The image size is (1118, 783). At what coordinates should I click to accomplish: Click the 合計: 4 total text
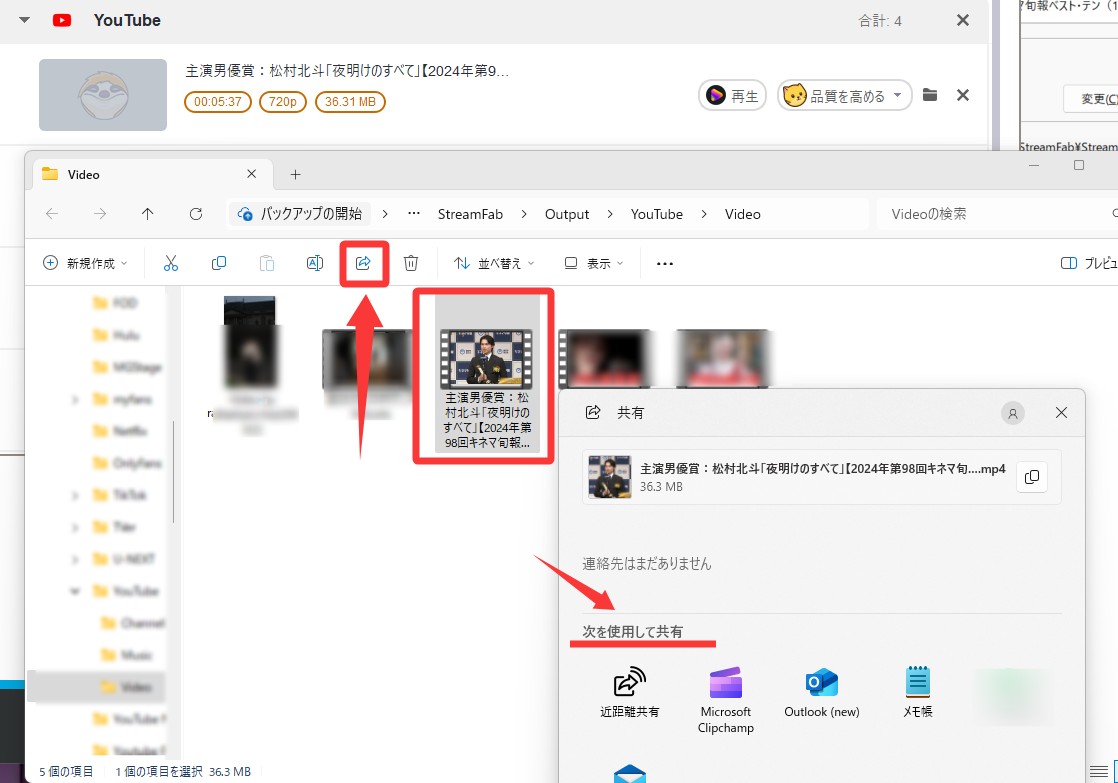click(880, 21)
